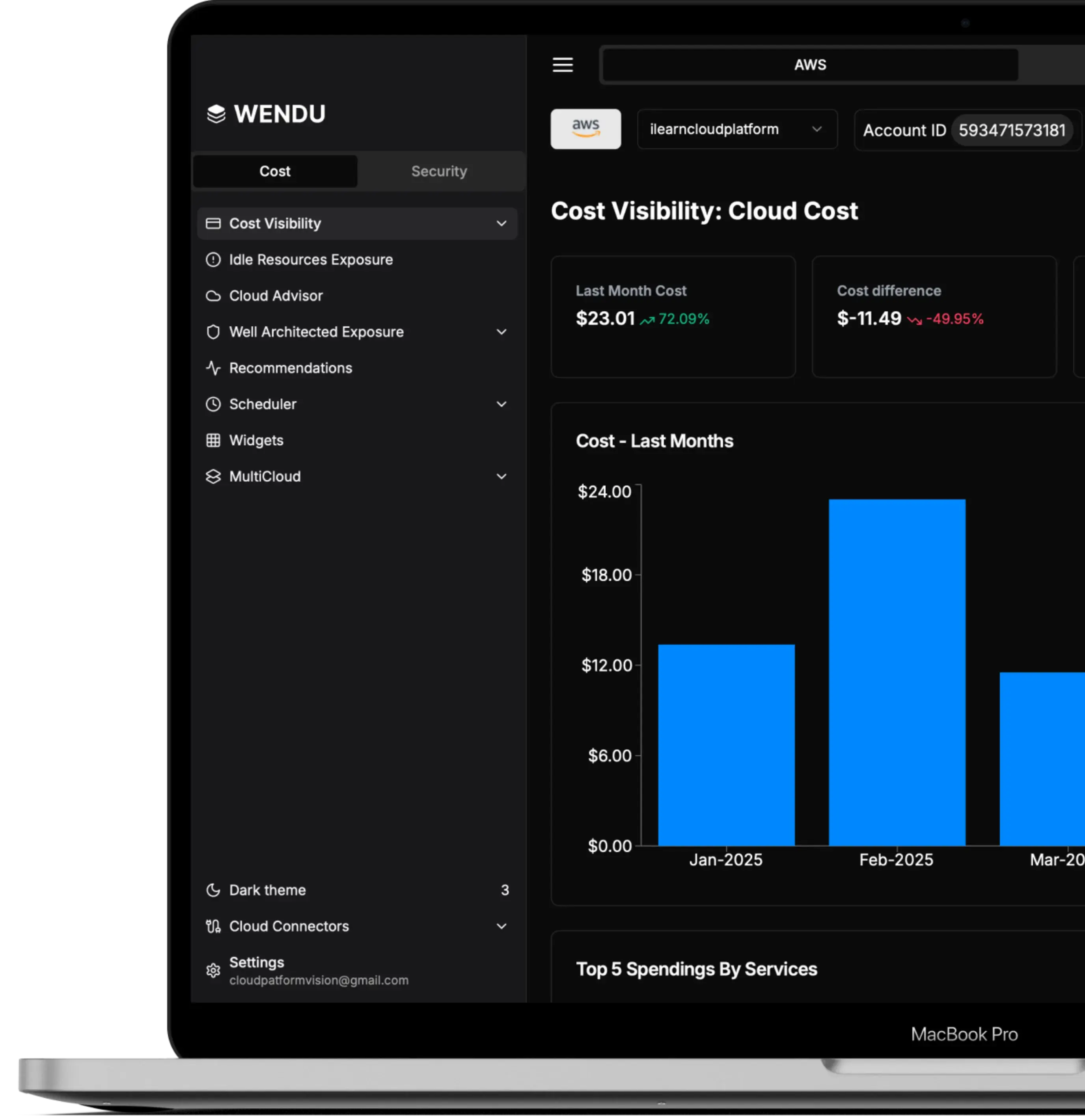Open the hamburger menu icon
The height and width of the screenshot is (1120, 1085).
point(563,65)
